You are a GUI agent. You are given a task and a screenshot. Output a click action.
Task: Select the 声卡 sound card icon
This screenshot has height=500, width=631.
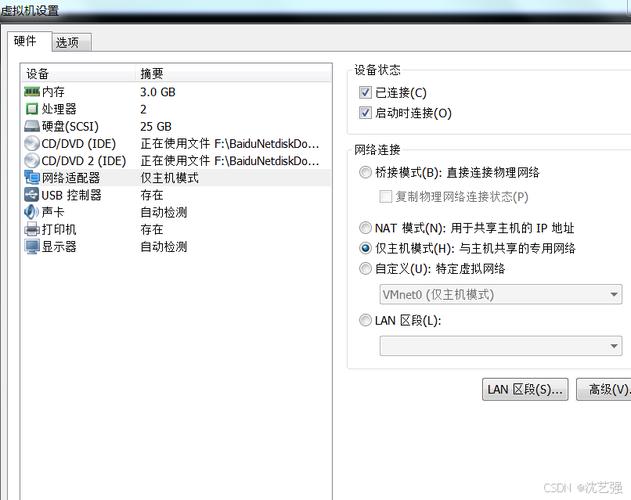[x=31, y=212]
